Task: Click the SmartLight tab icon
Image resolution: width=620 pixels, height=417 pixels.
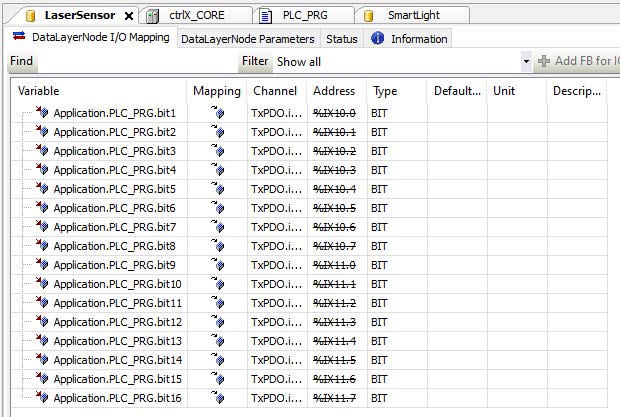Action: click(369, 15)
